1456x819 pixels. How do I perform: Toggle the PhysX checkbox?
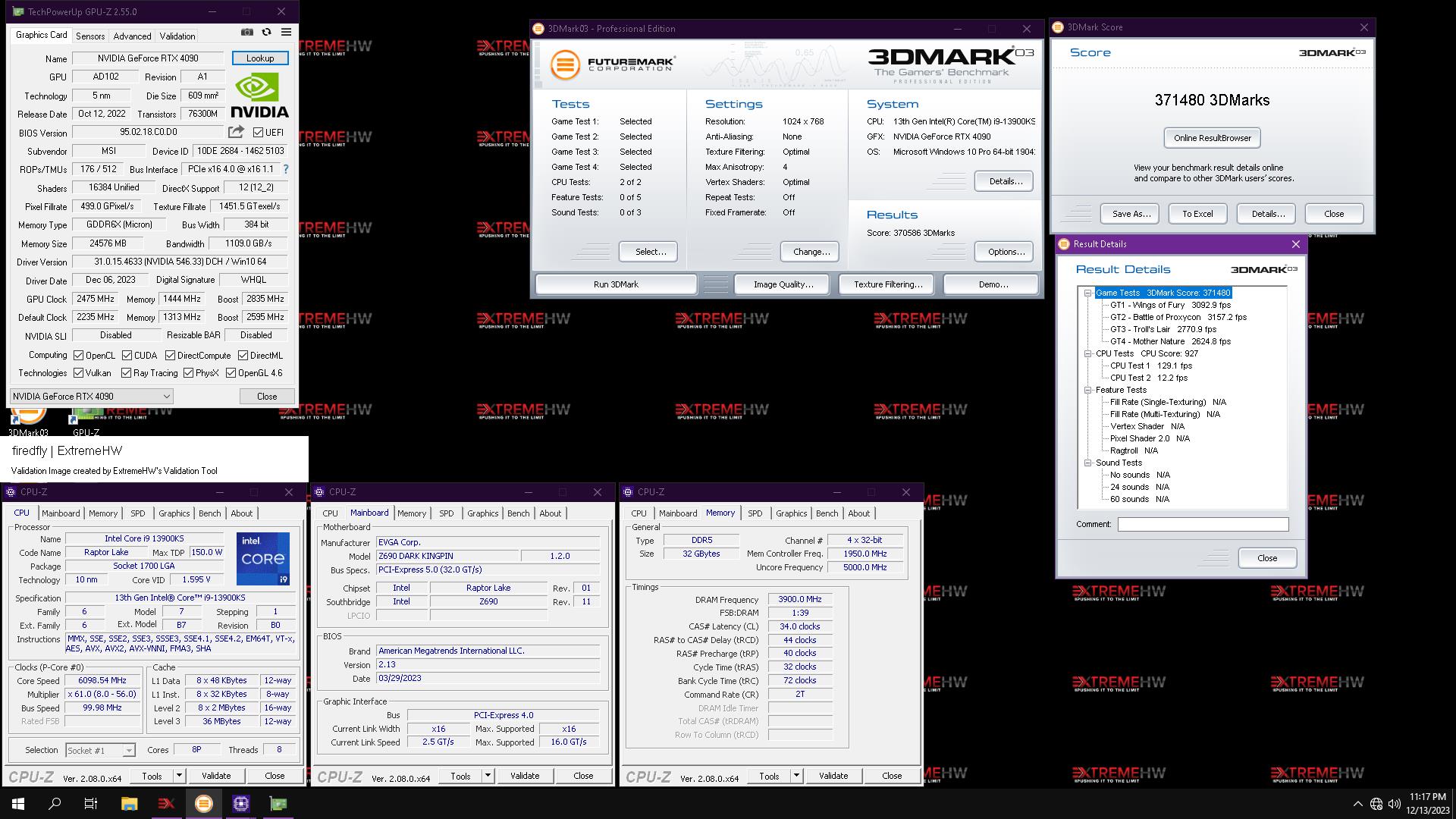point(188,373)
